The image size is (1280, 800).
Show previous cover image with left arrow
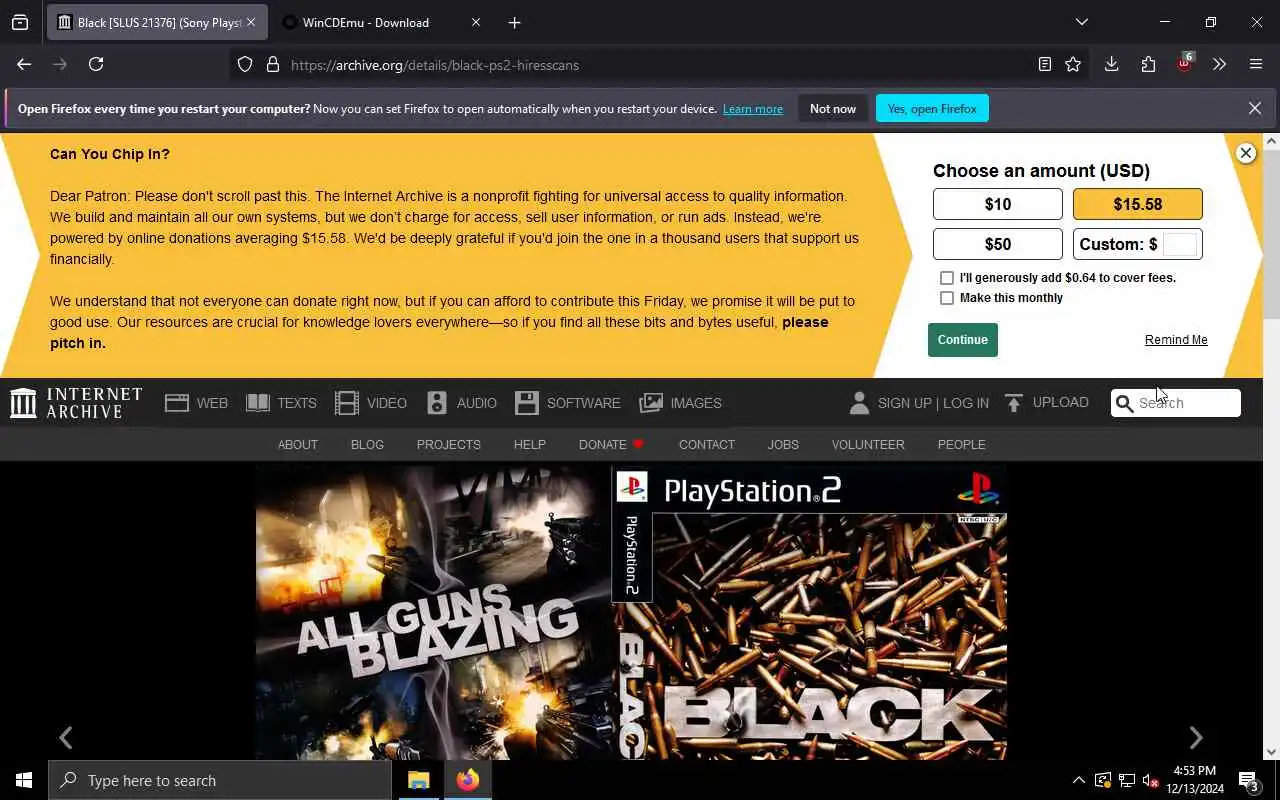(66, 738)
